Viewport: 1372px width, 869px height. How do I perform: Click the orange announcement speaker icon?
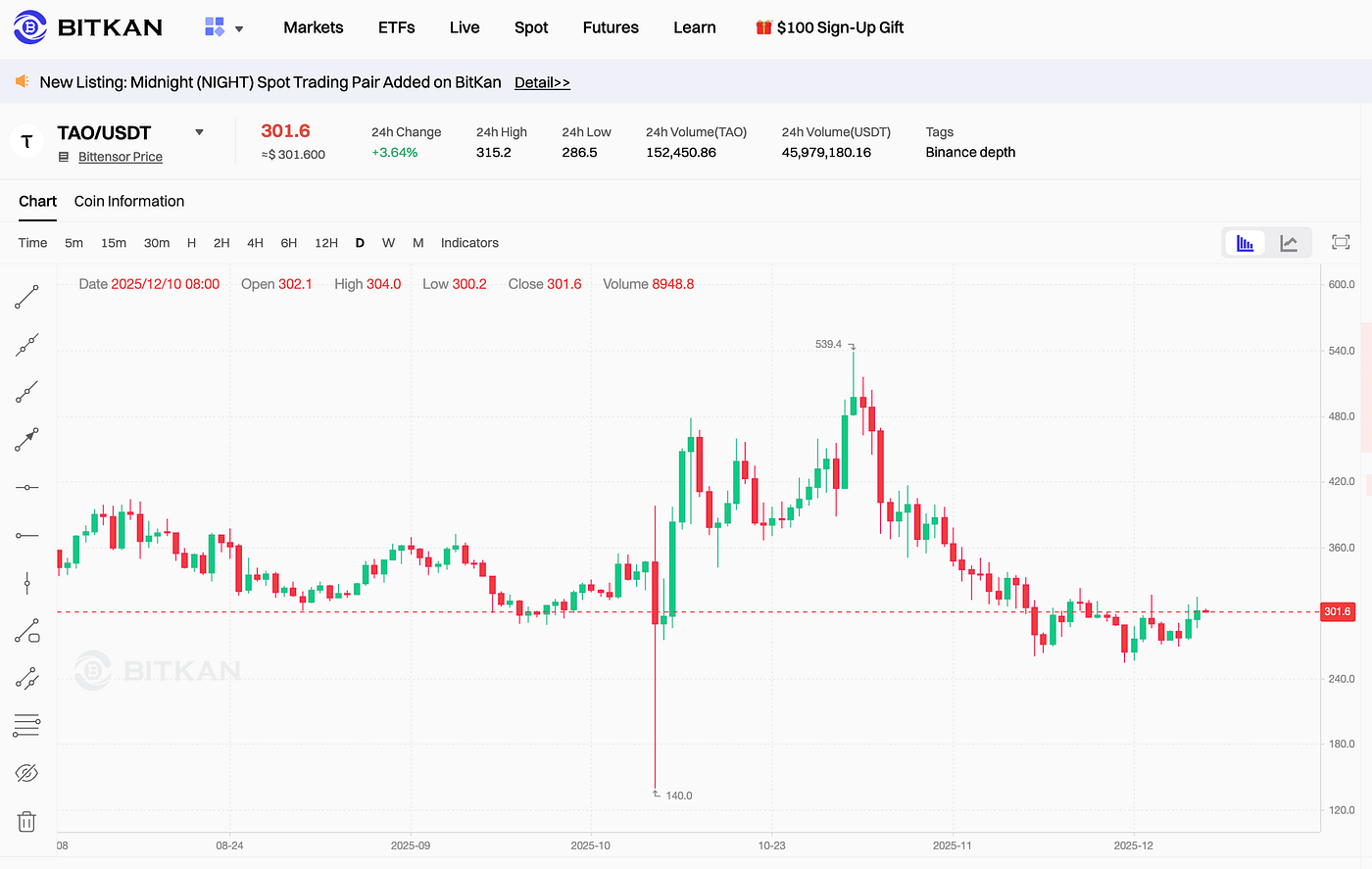[x=23, y=81]
